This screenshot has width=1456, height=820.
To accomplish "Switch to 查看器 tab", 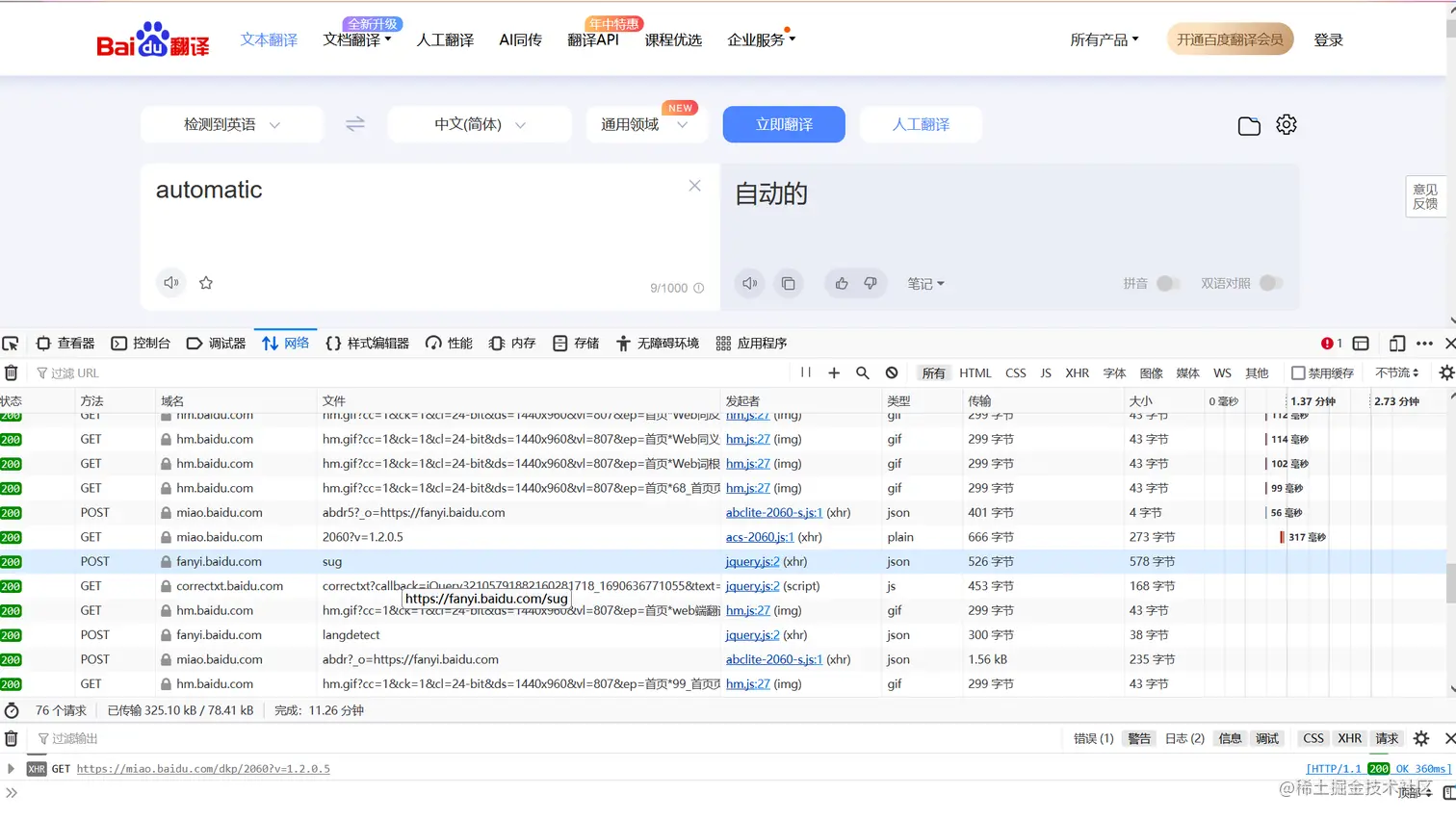I will (65, 344).
